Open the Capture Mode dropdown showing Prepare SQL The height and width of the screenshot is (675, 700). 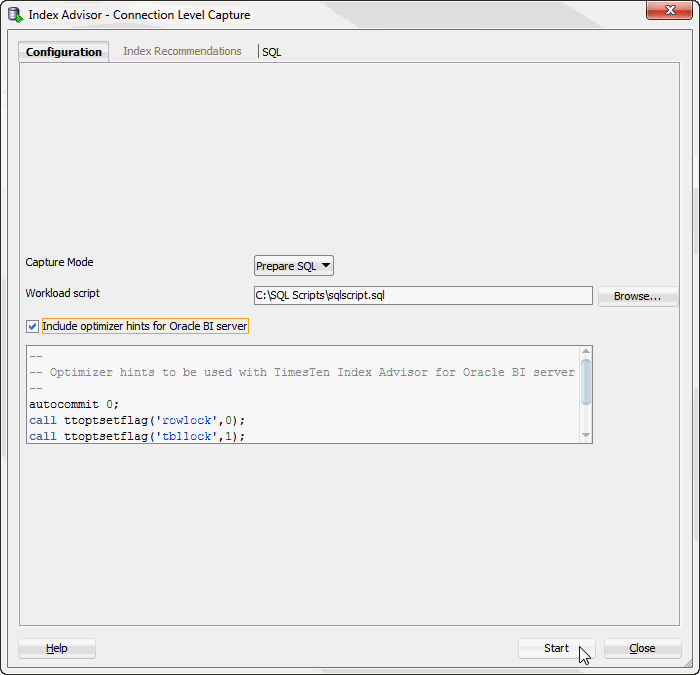[293, 266]
